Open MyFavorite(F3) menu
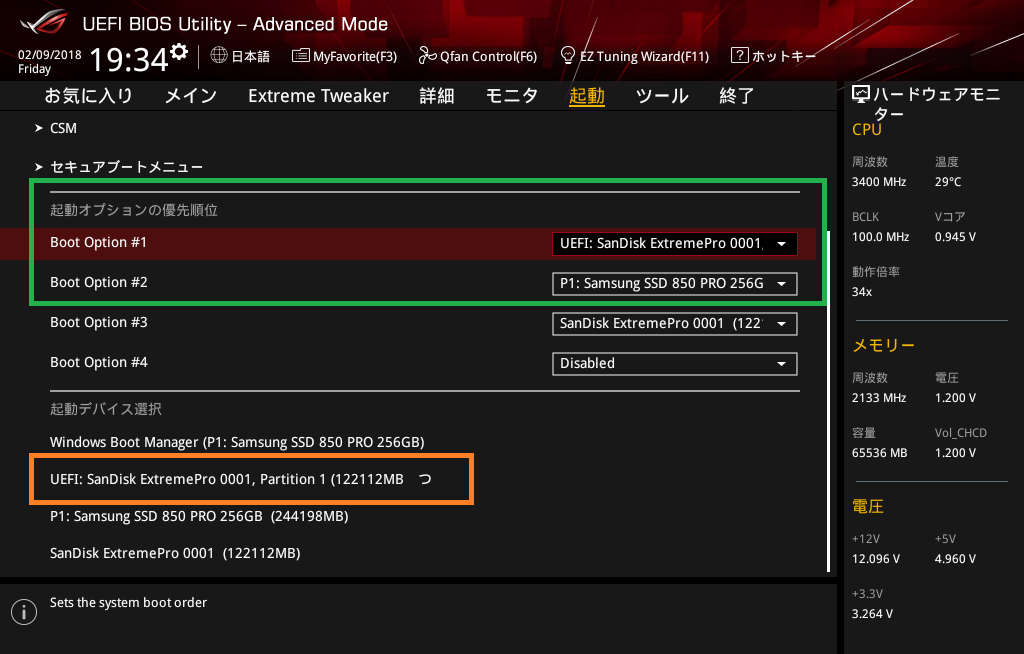This screenshot has width=1024, height=654. coord(344,56)
